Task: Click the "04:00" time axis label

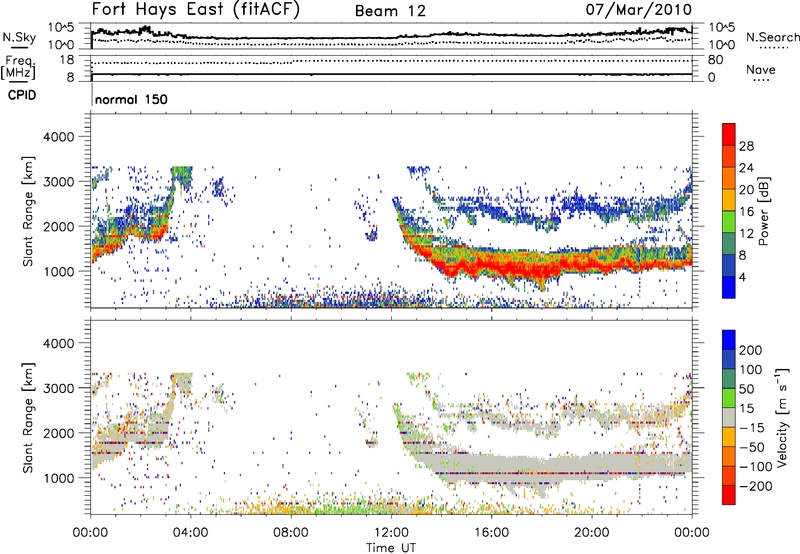Action: click(190, 533)
